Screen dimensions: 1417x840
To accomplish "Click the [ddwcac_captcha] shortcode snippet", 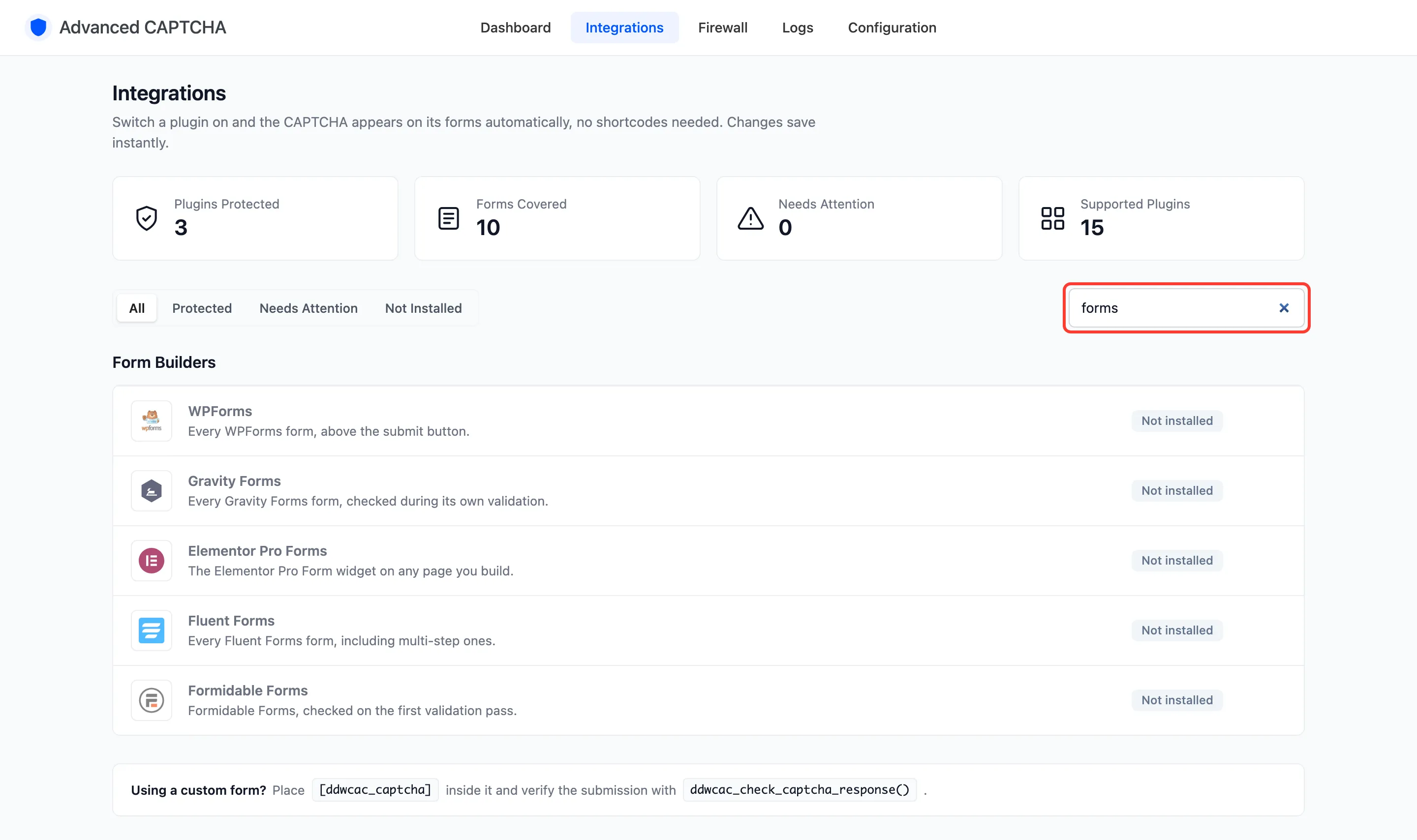I will tap(375, 790).
